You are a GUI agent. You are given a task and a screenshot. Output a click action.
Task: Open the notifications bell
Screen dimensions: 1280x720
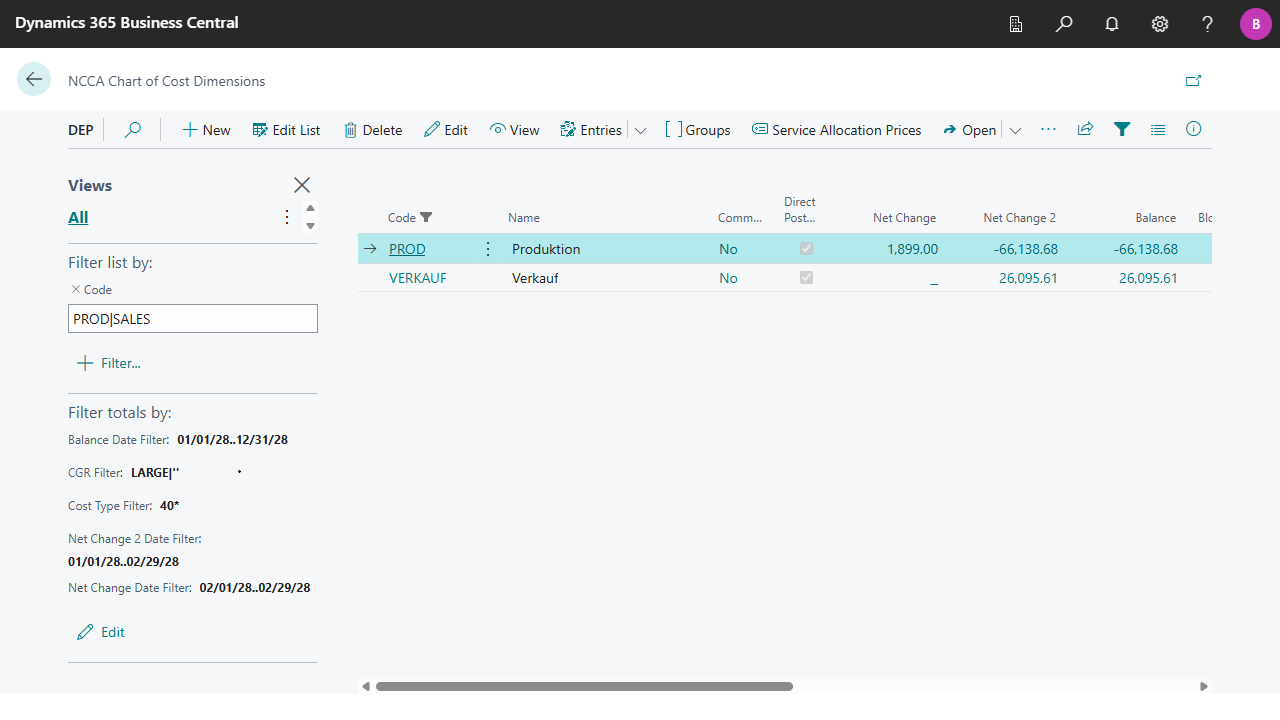coord(1112,24)
